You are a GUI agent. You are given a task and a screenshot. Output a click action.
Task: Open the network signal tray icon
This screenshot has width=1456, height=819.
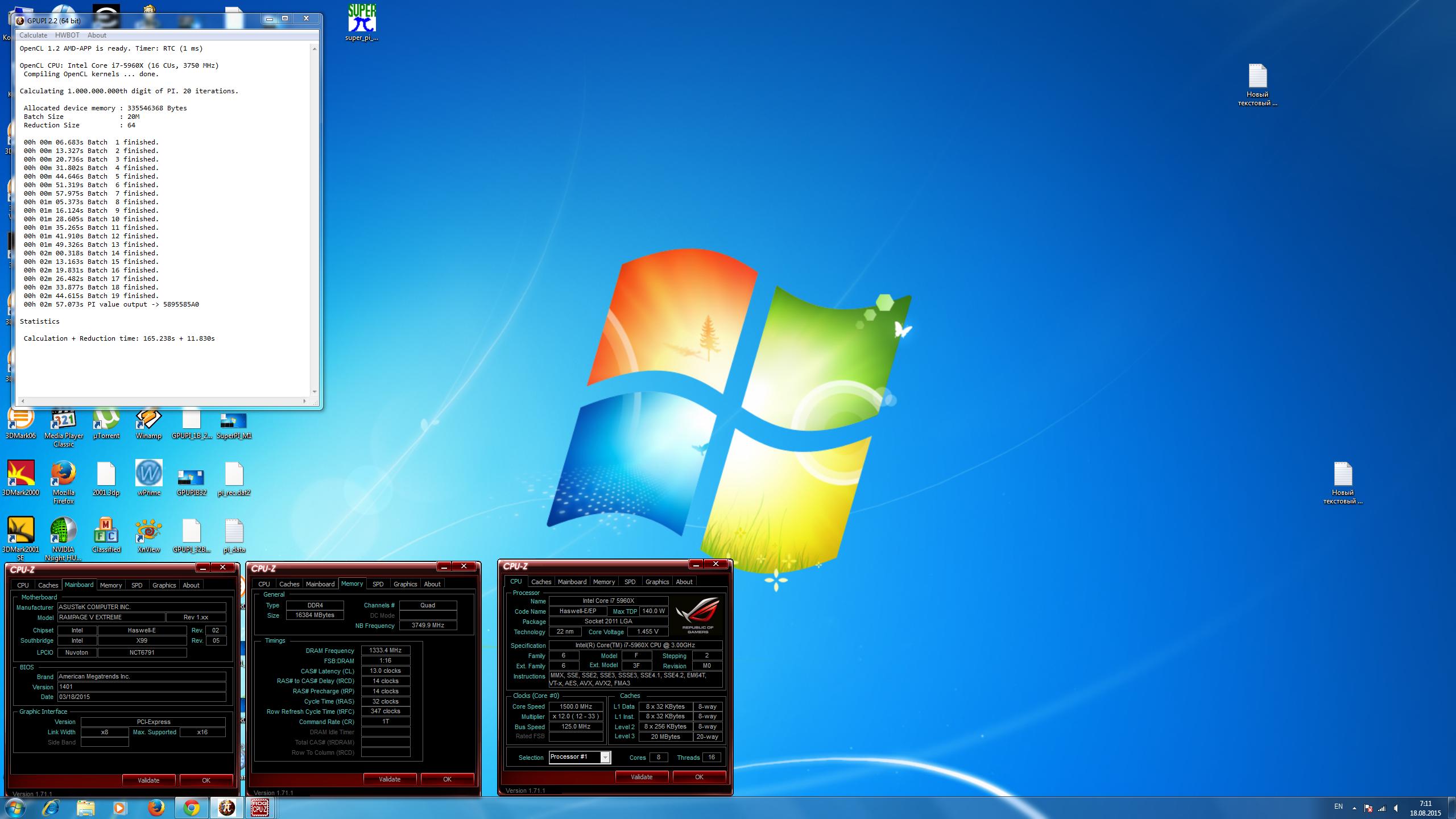[1382, 808]
